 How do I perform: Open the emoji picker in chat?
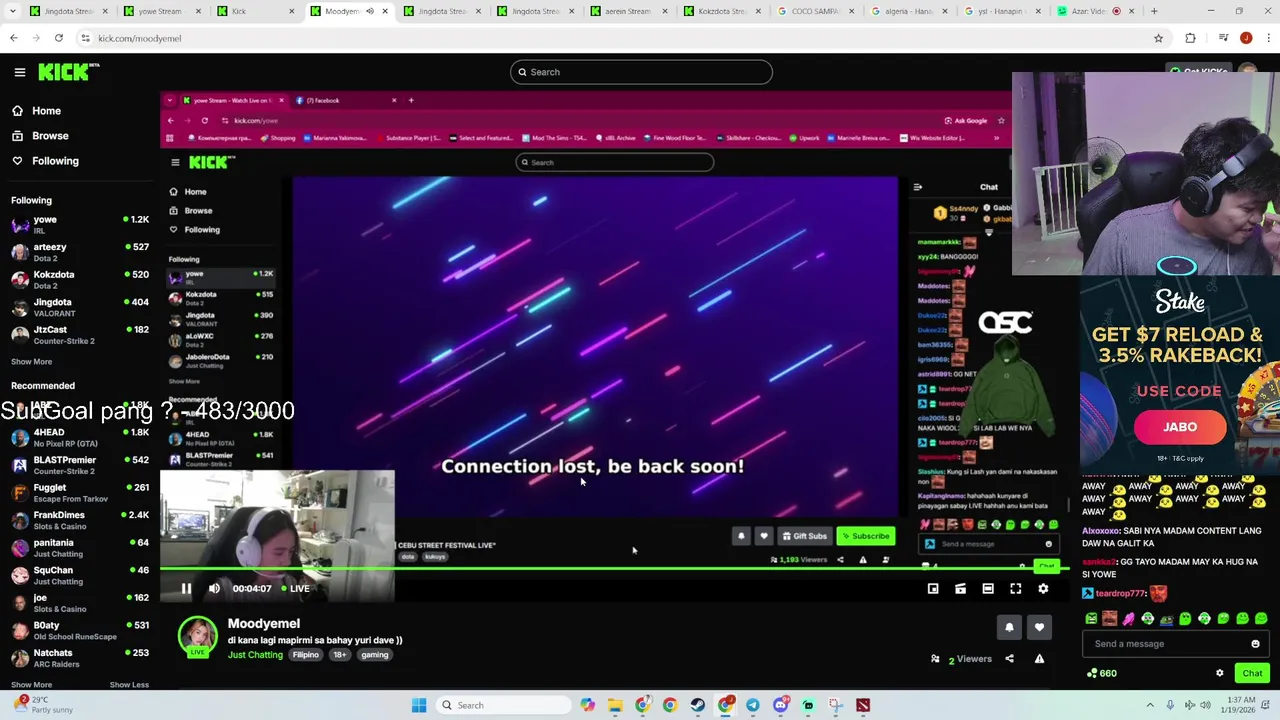[1255, 644]
